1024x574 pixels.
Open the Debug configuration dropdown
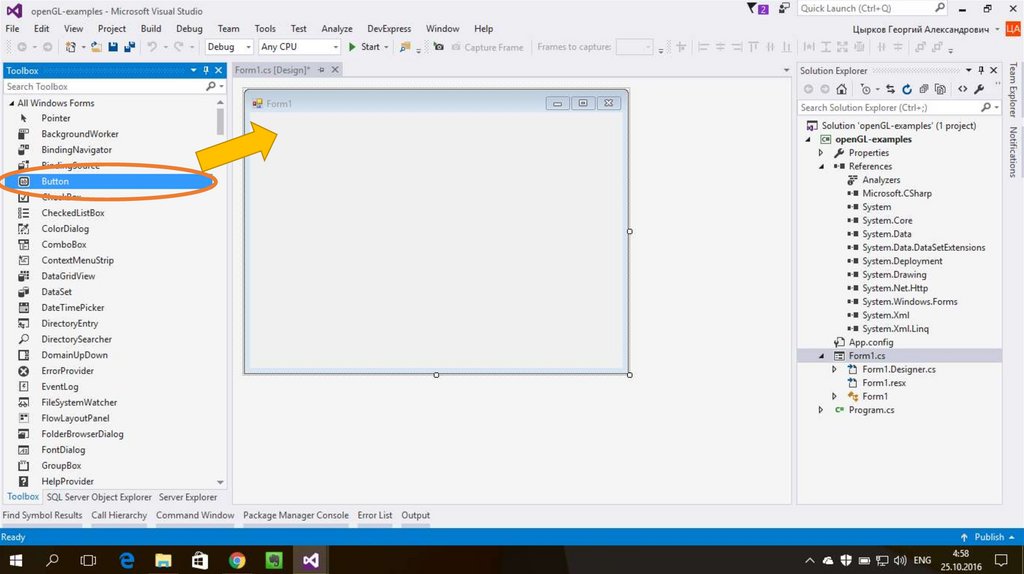tap(227, 47)
